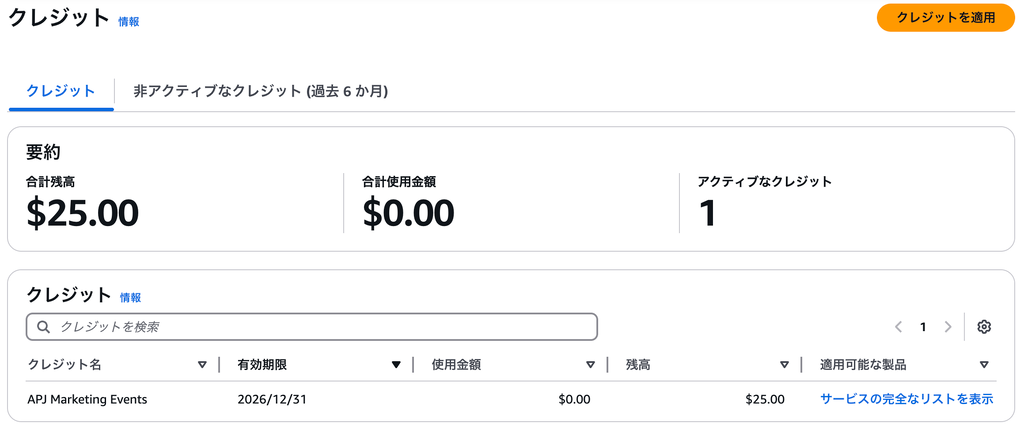Click the クレジットを適用 button
The width and height of the screenshot is (1024, 438).
pos(946,18)
